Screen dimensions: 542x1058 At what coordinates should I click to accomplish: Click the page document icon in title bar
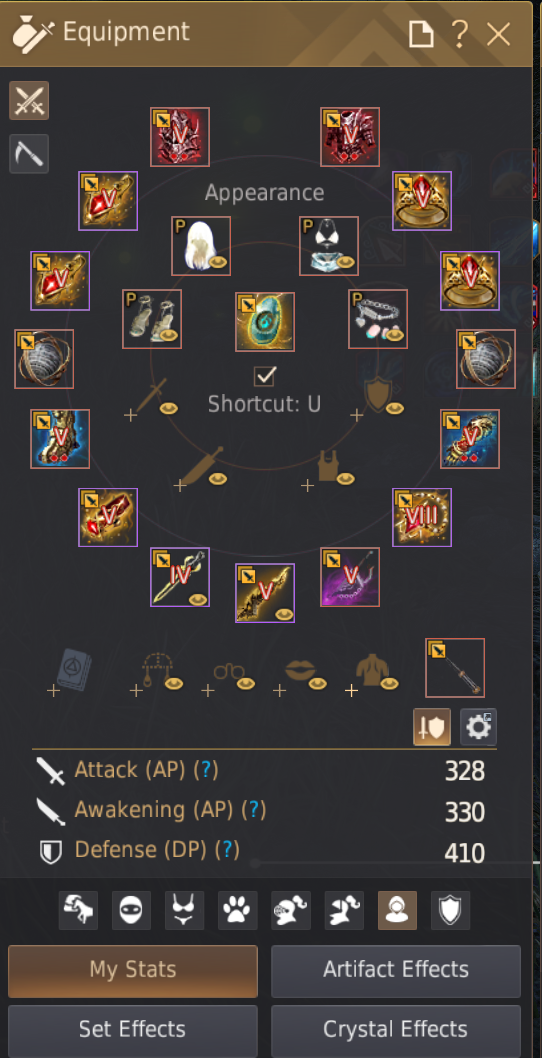(421, 34)
